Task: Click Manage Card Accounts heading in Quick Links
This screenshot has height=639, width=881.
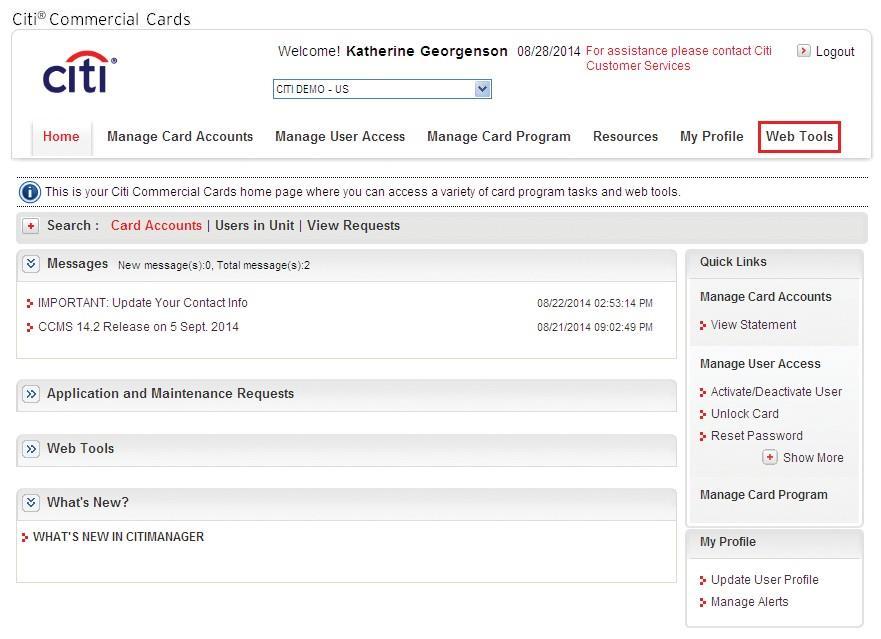Action: point(765,297)
